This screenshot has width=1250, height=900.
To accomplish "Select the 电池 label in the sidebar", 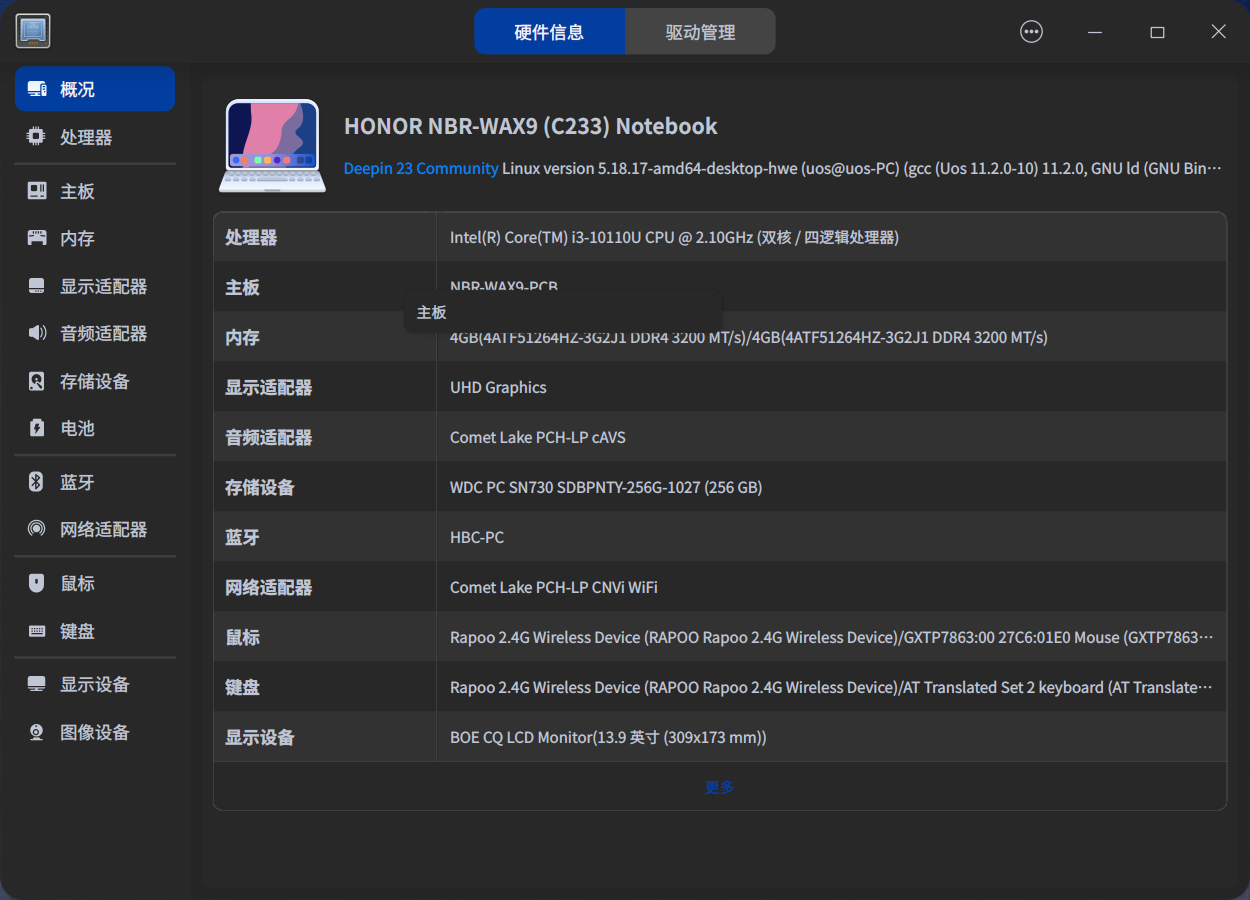I will point(77,428).
